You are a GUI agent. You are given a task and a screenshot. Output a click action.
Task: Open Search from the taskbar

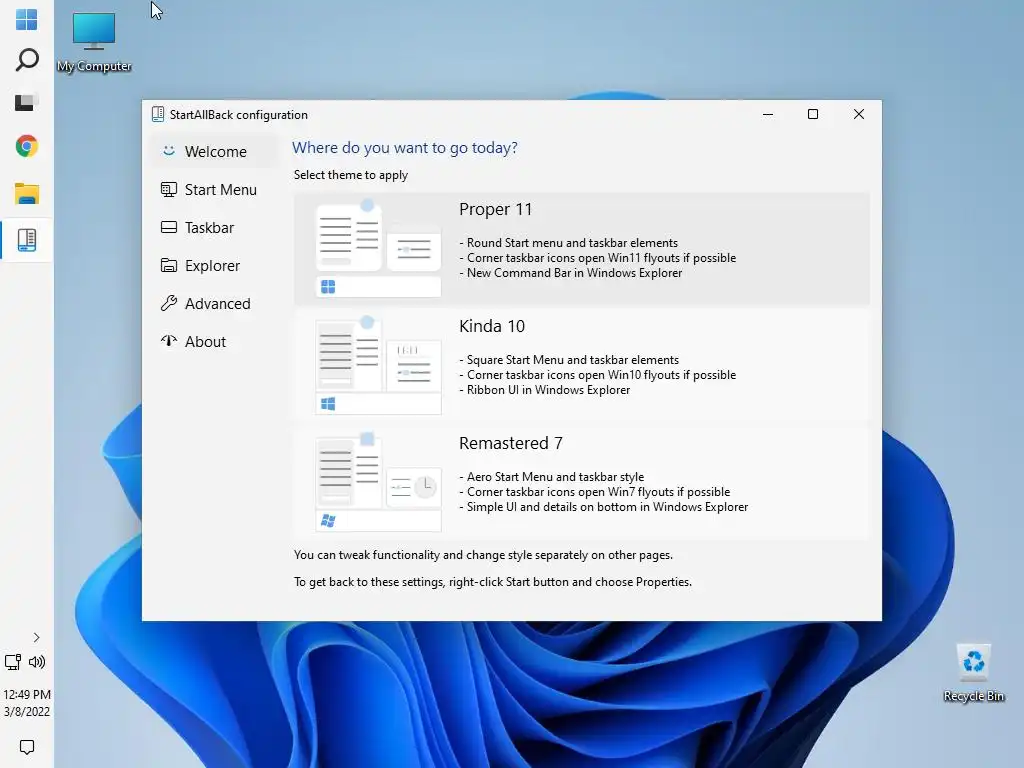[x=27, y=60]
